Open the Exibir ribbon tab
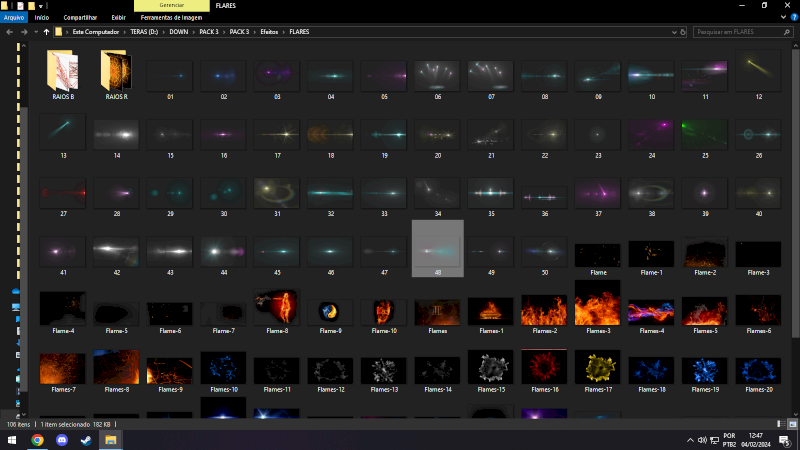The width and height of the screenshot is (800, 450). [119, 17]
